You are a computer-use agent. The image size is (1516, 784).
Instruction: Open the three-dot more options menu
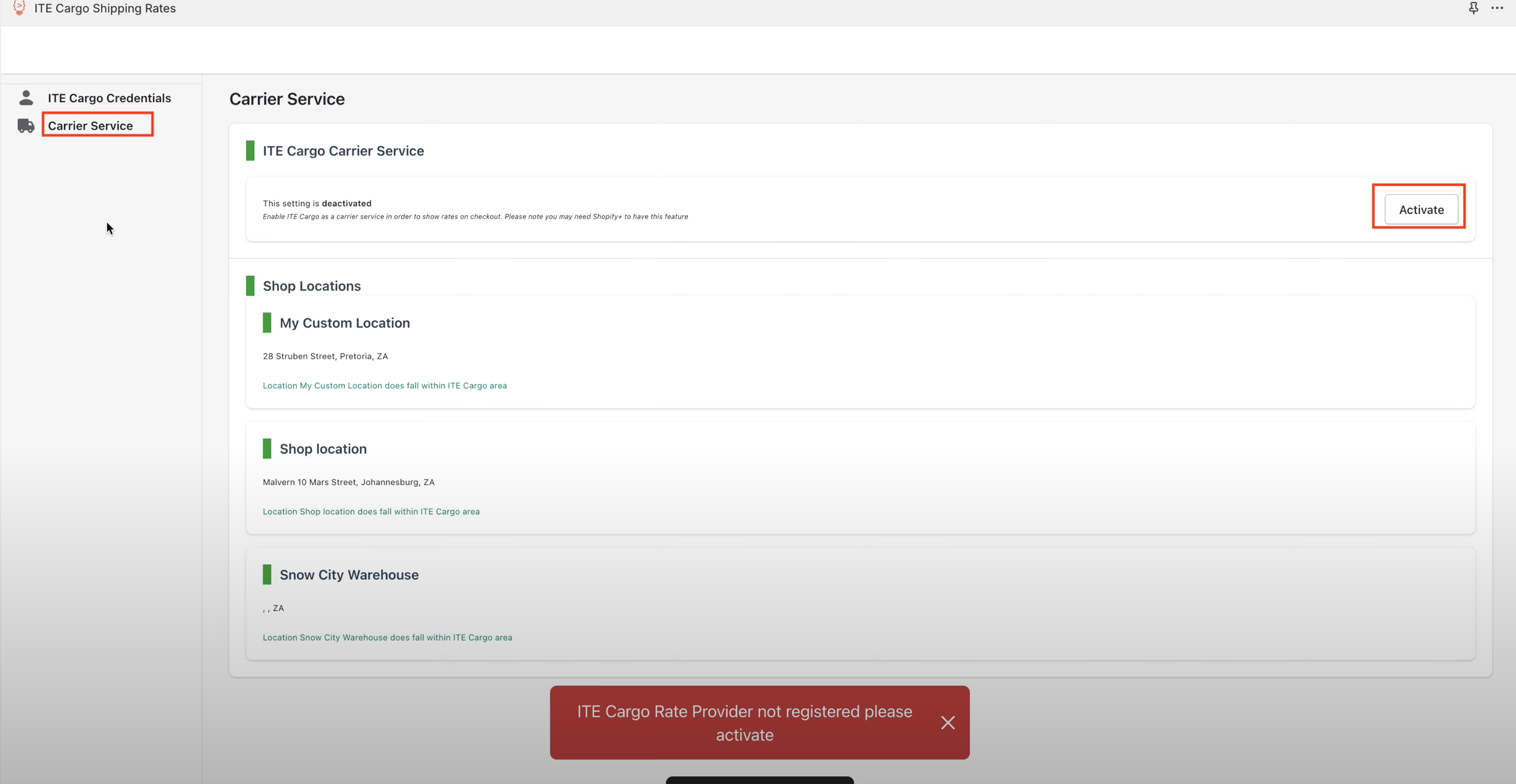tap(1497, 8)
